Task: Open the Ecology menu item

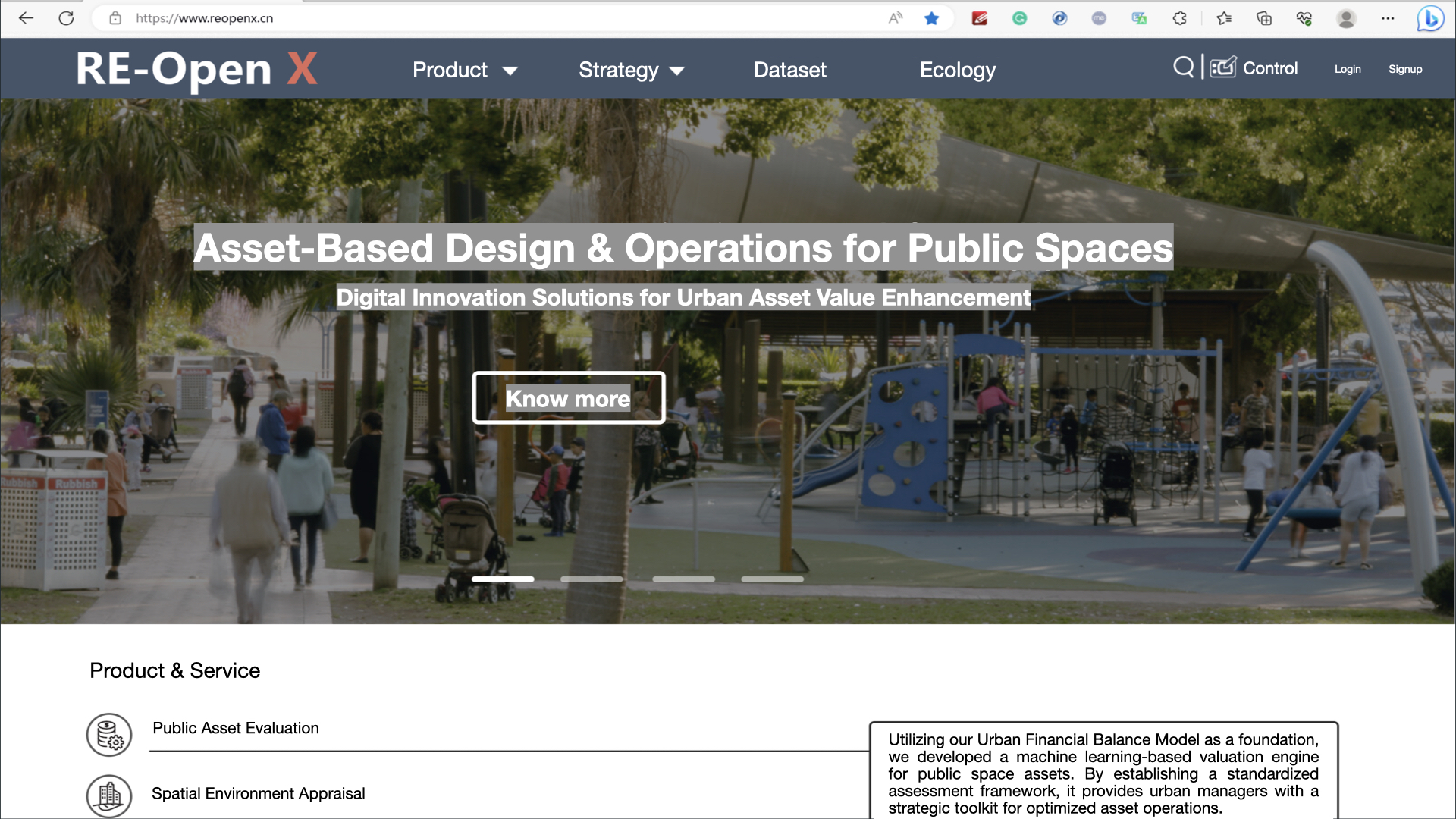Action: coord(957,70)
